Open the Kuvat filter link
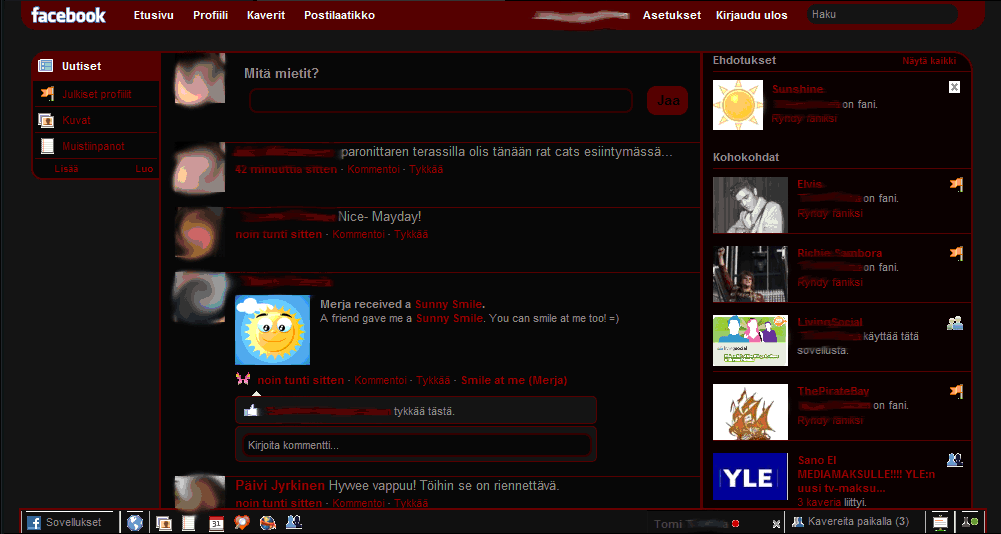The height and width of the screenshot is (534, 1001). pos(77,121)
